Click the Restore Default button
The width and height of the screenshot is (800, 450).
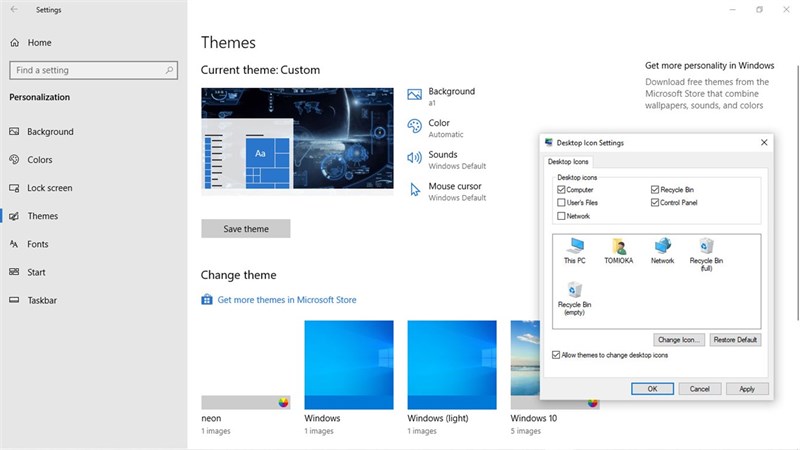coord(735,340)
